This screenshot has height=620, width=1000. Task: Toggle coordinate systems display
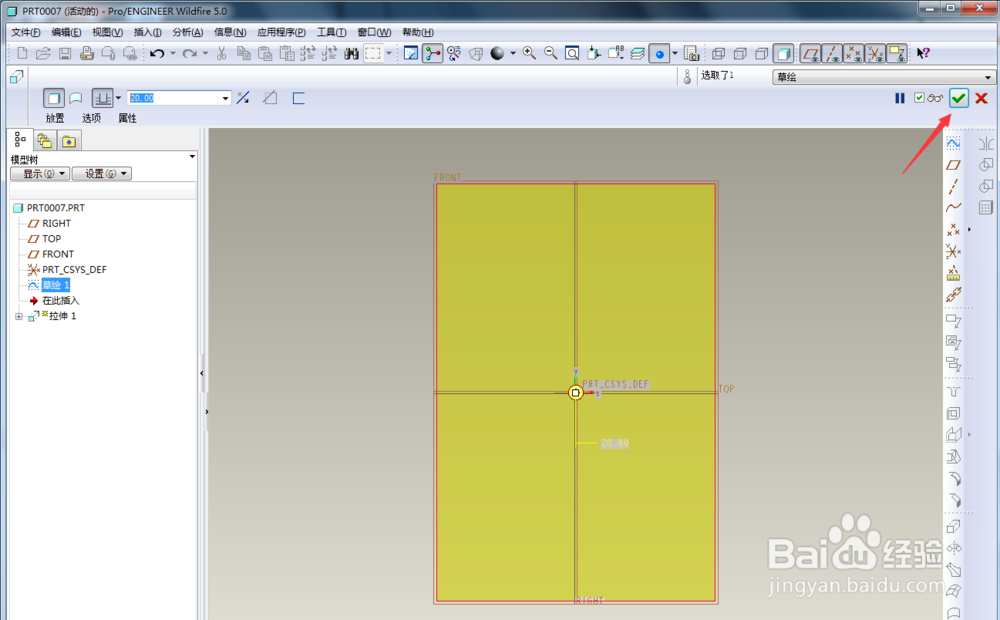pyautogui.click(x=876, y=54)
